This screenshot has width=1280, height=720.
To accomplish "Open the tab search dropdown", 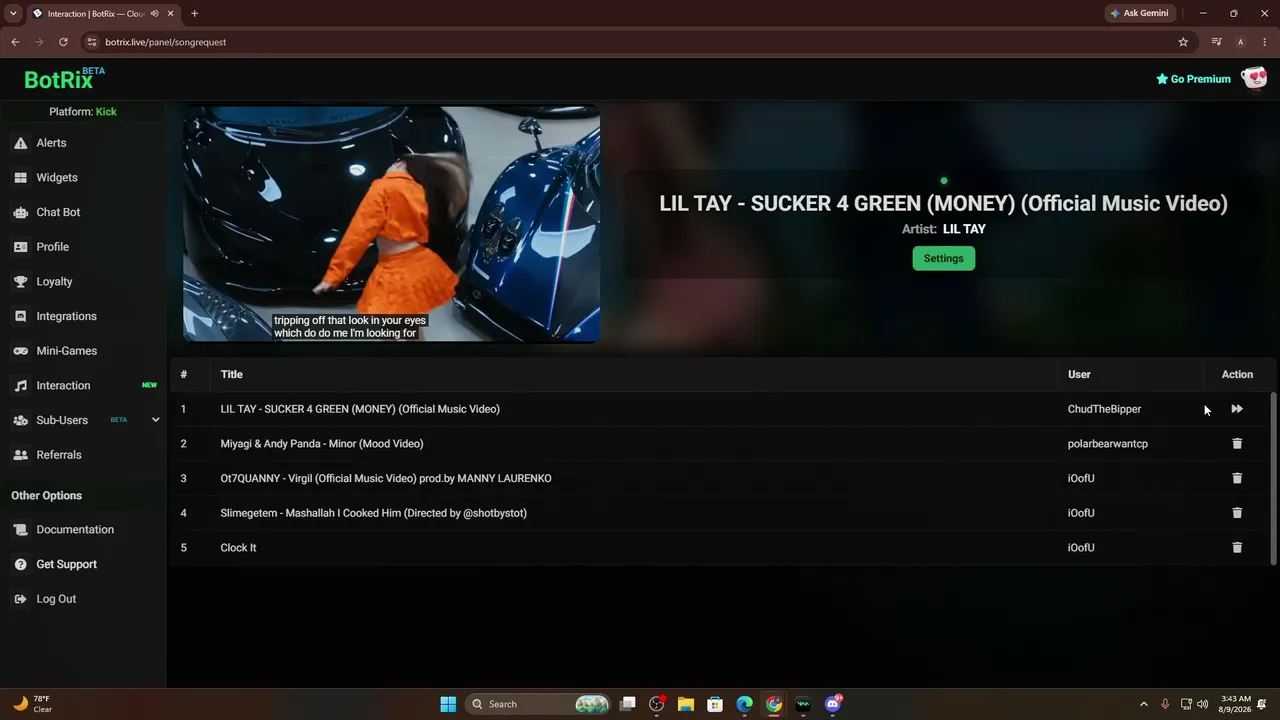I will tap(13, 14).
